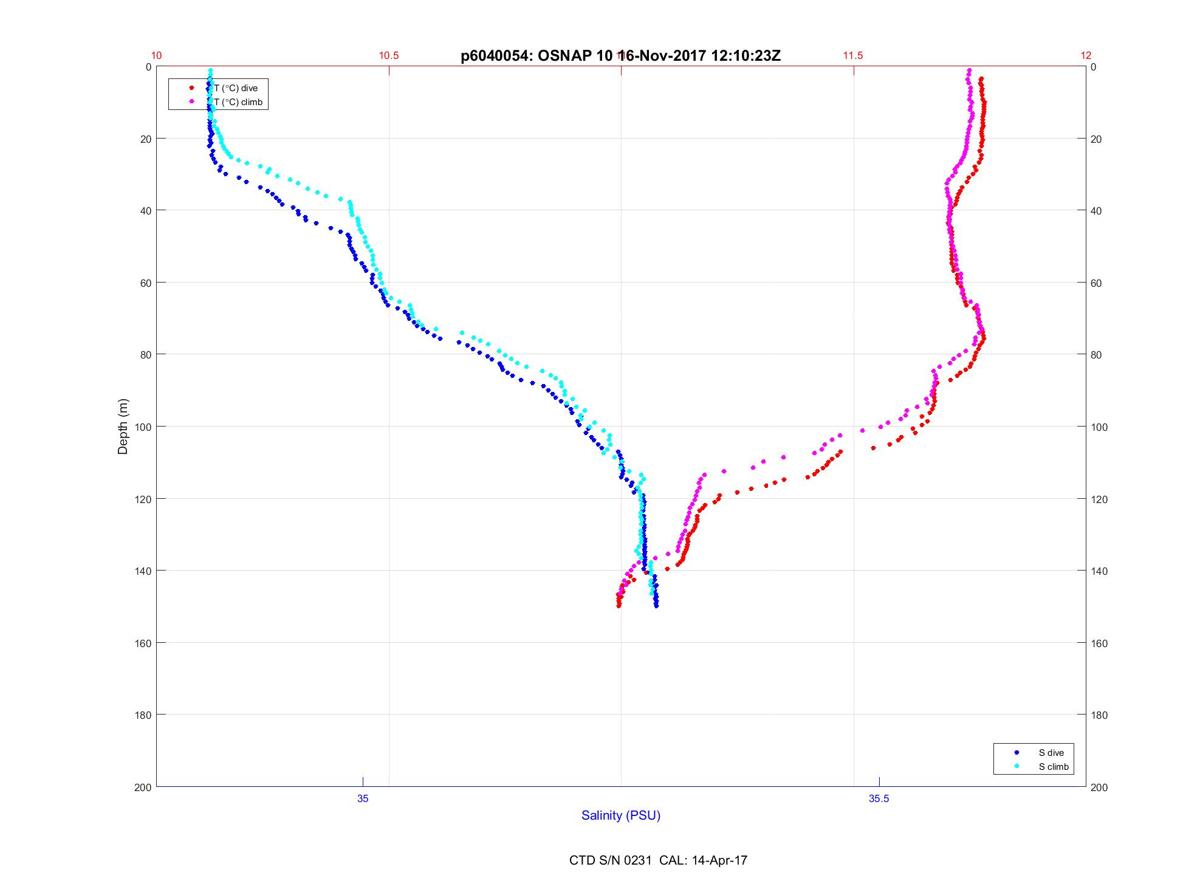Click depth tick 100 on left axis

(142, 427)
